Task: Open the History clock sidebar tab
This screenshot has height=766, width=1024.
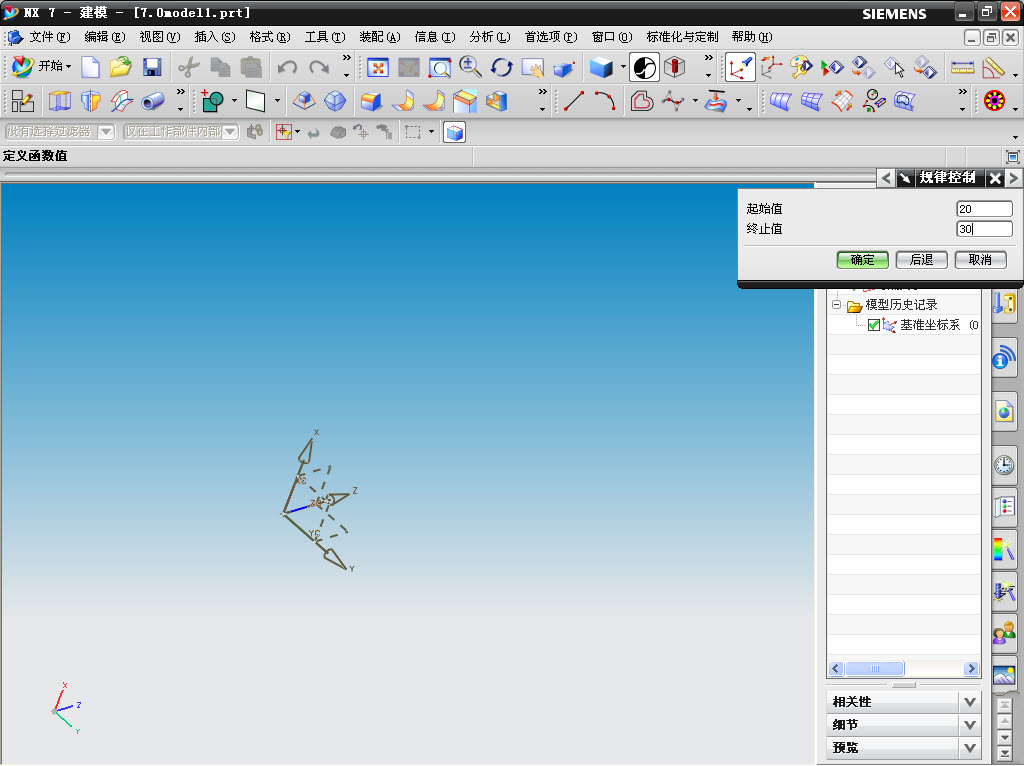Action: (x=1004, y=465)
